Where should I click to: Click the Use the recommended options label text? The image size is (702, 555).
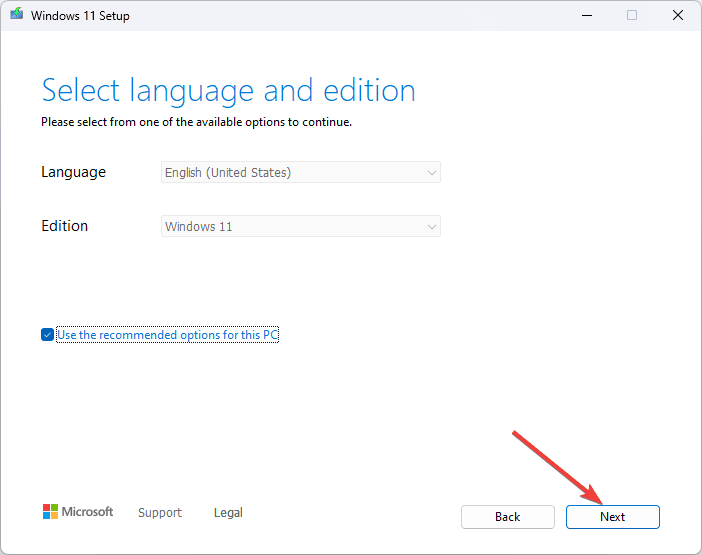pos(168,335)
